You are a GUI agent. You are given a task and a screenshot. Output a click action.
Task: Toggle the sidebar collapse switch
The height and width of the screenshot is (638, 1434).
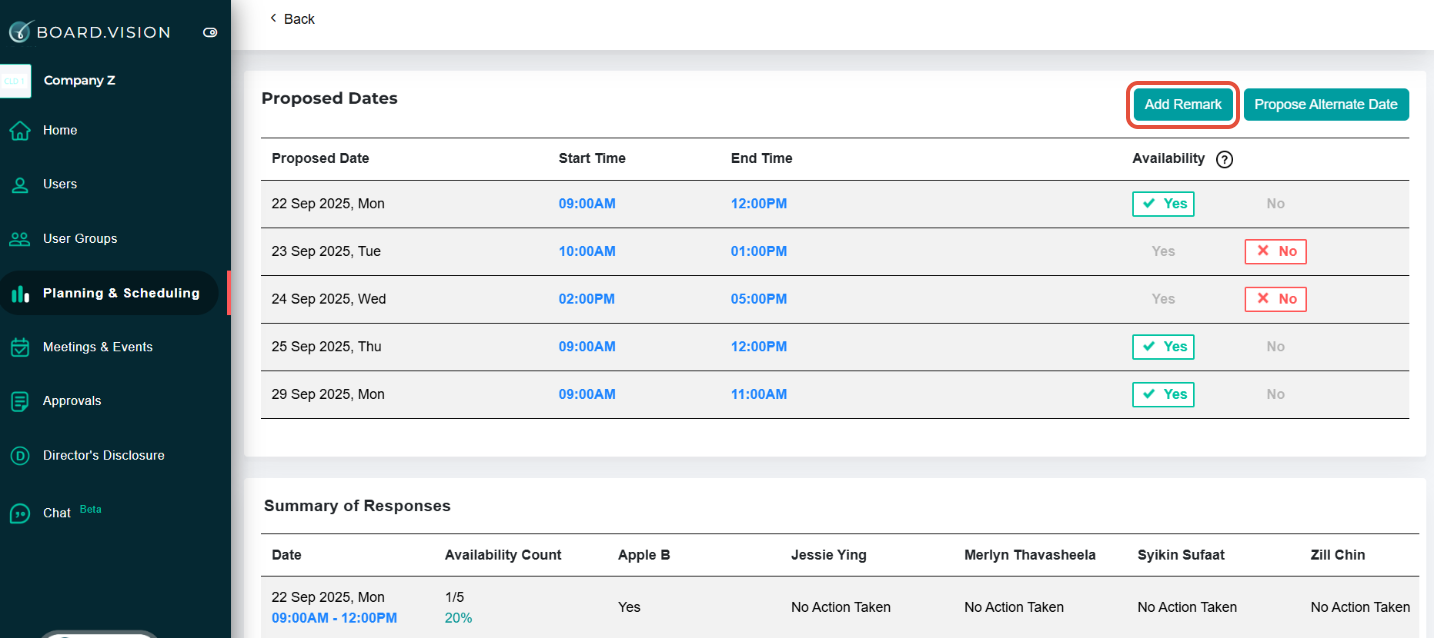210,32
